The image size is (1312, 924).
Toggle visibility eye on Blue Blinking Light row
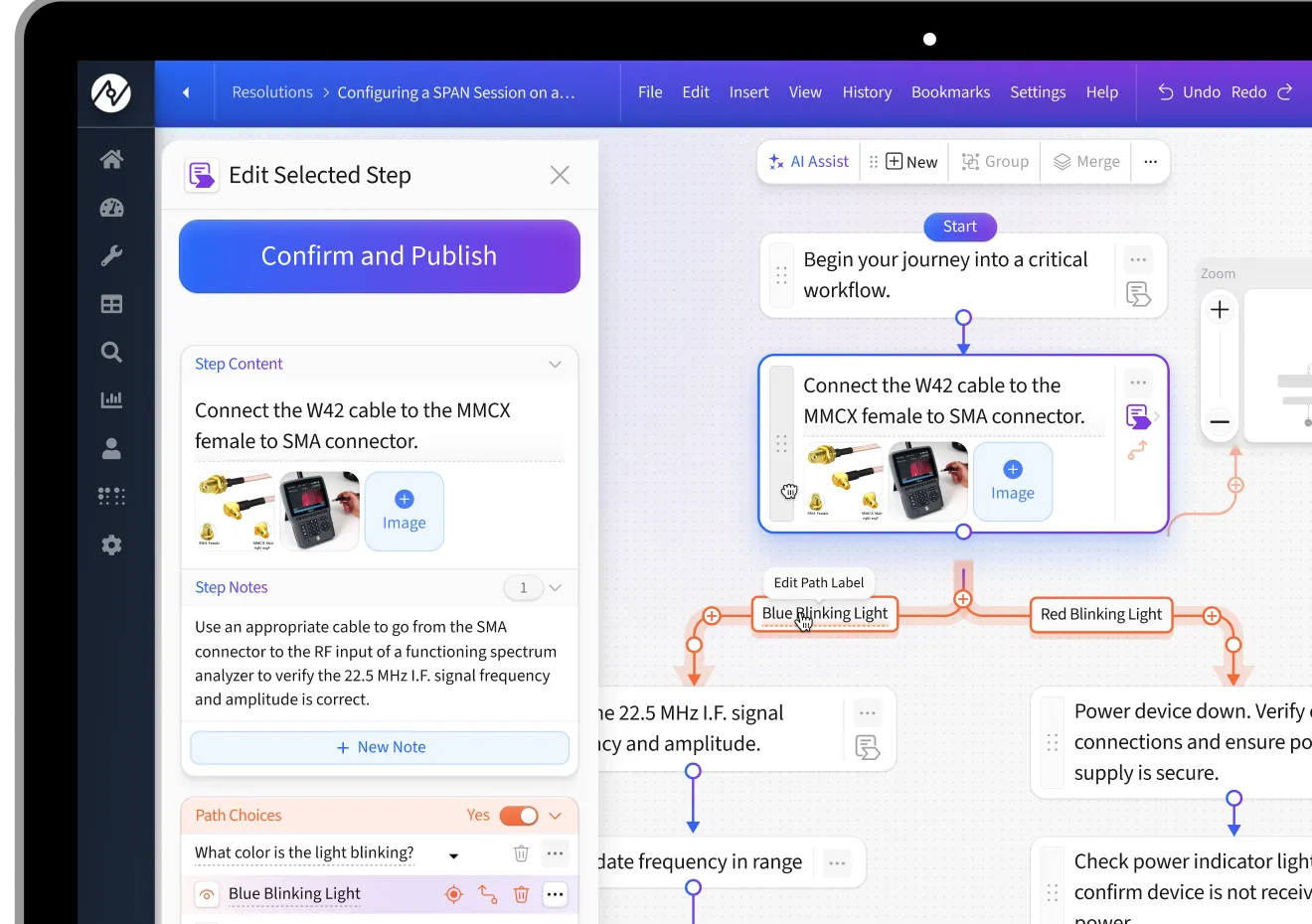(207, 894)
